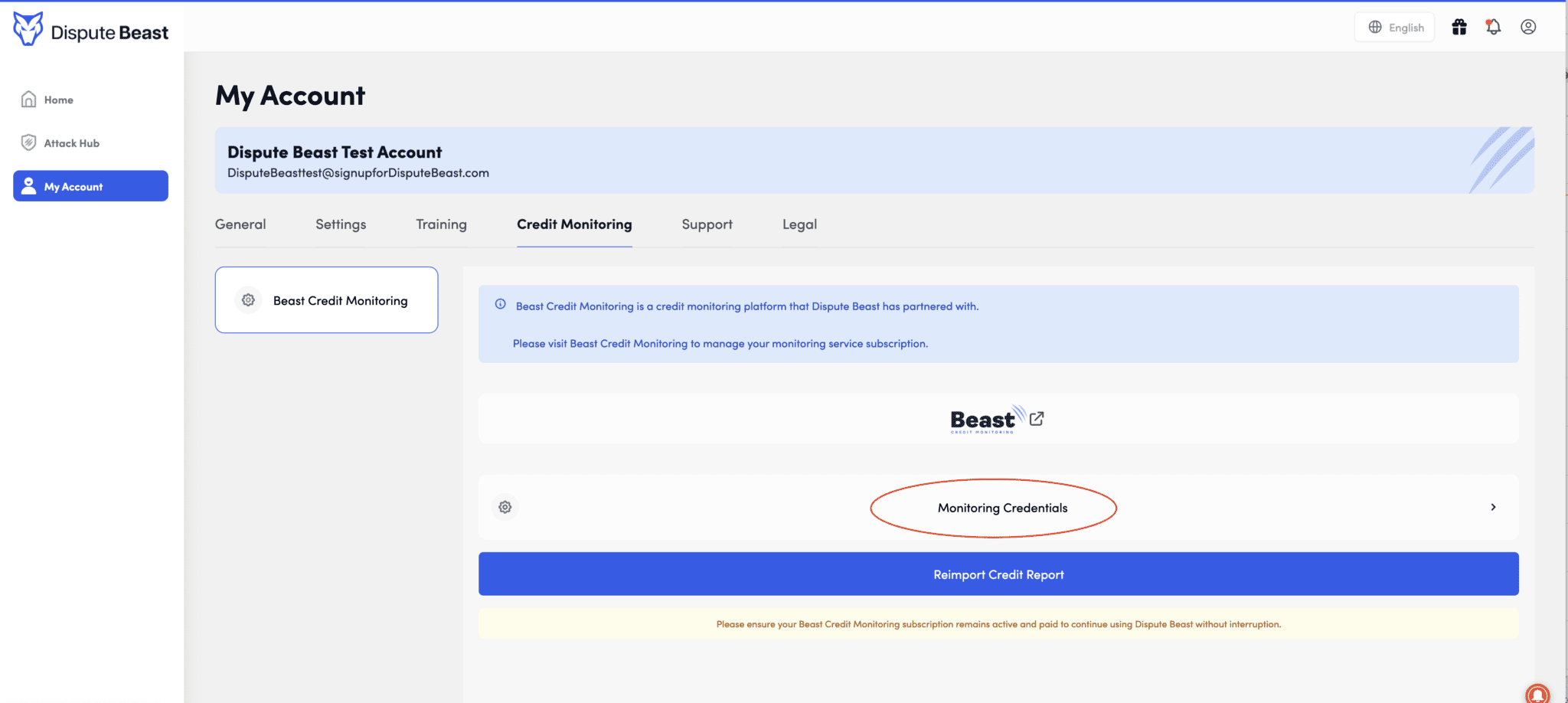Open the Attack Hub shield icon

(28, 142)
